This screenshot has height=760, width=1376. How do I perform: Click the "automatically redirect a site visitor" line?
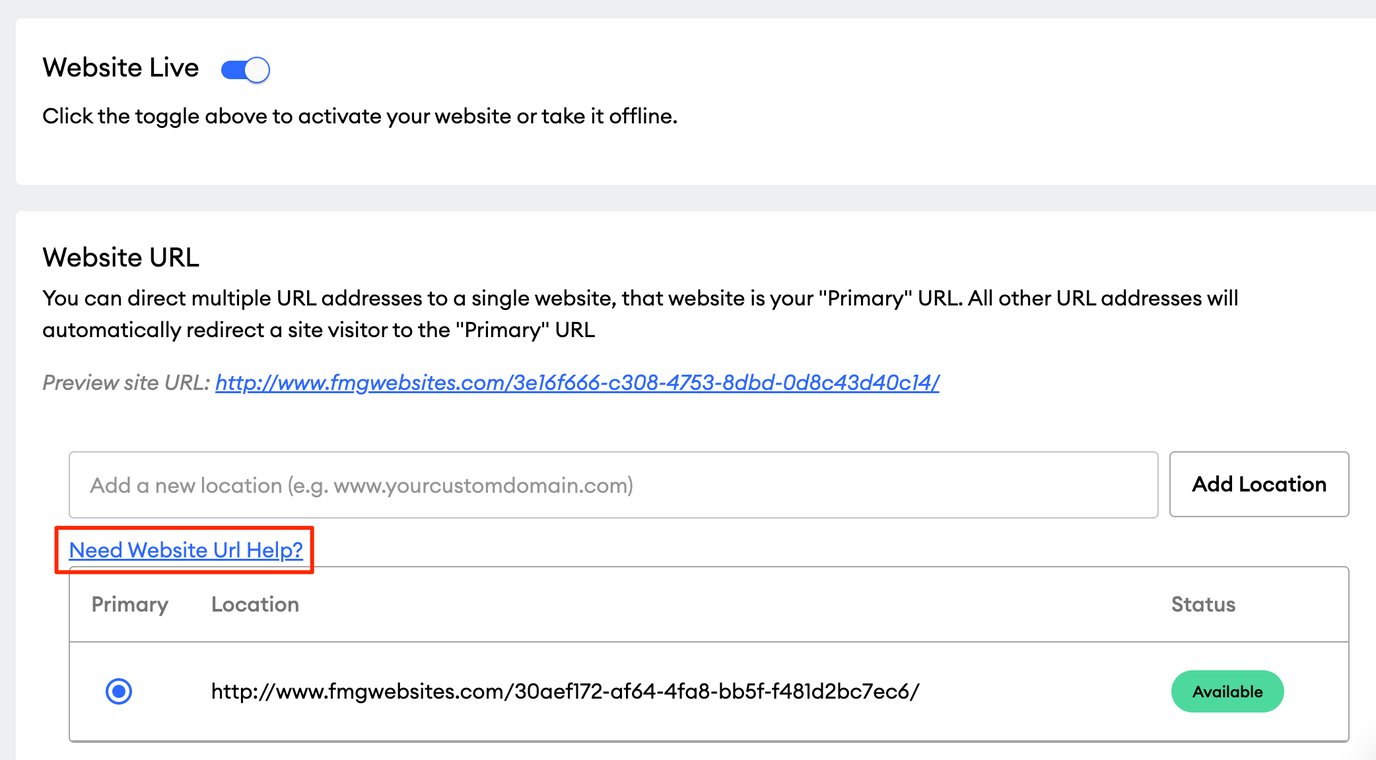(318, 330)
